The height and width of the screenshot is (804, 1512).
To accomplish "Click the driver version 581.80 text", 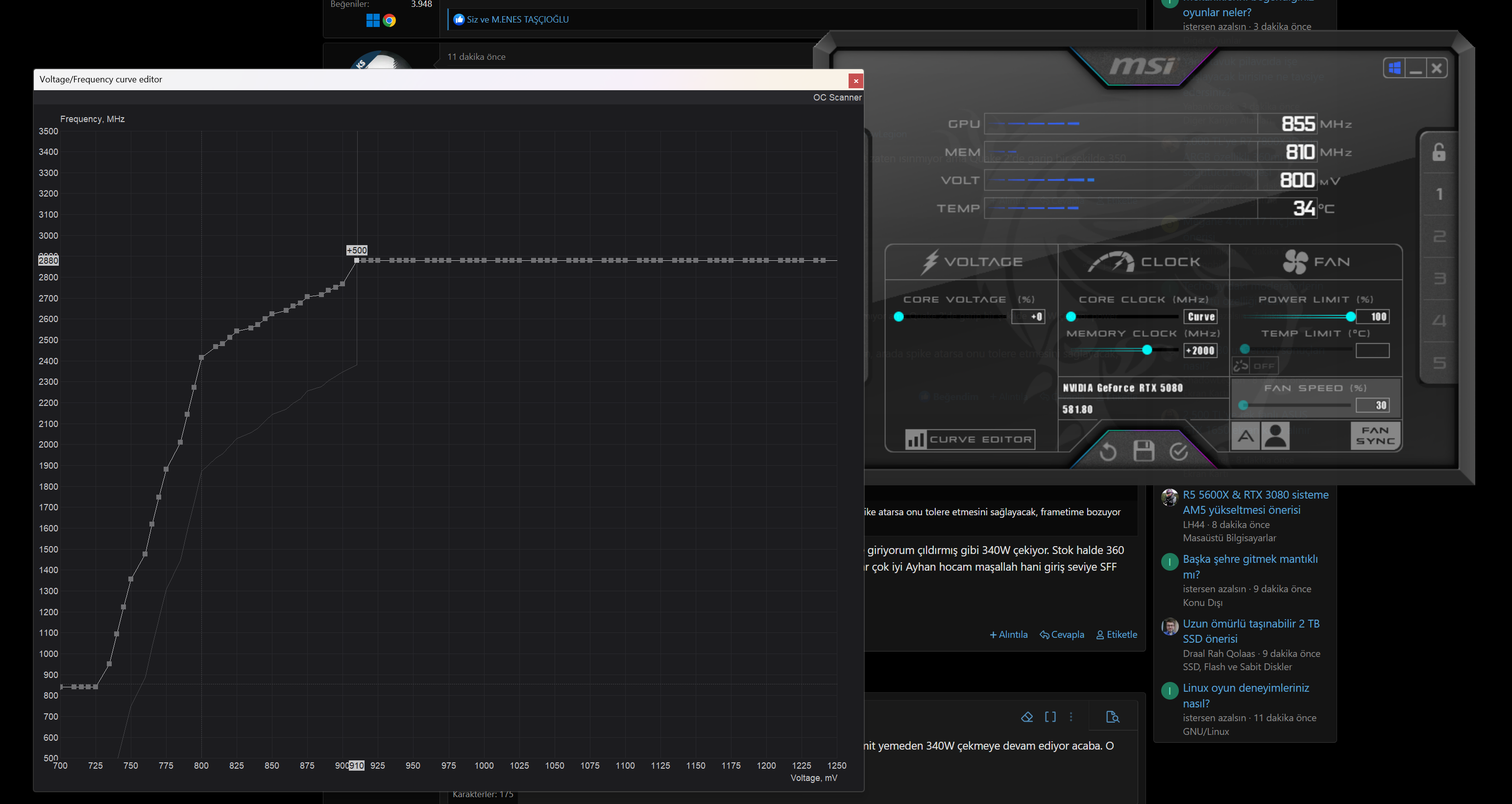I will (x=1077, y=409).
